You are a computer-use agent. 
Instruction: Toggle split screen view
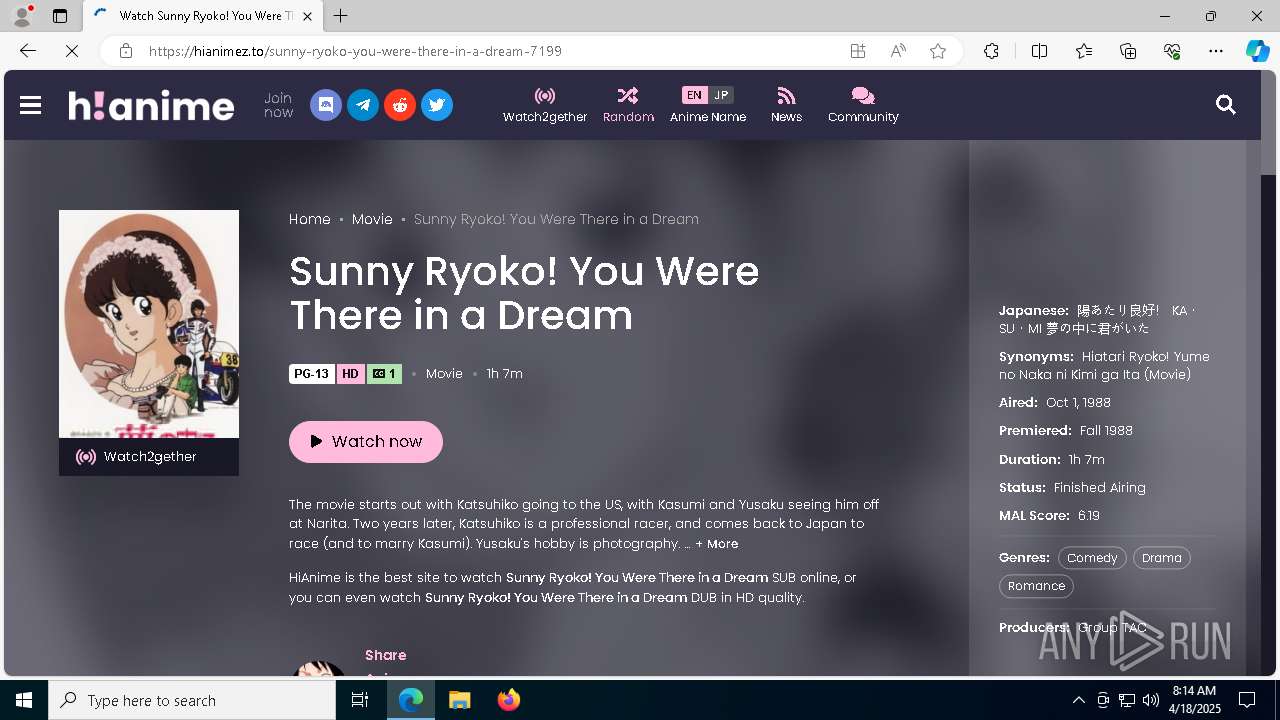1039,51
